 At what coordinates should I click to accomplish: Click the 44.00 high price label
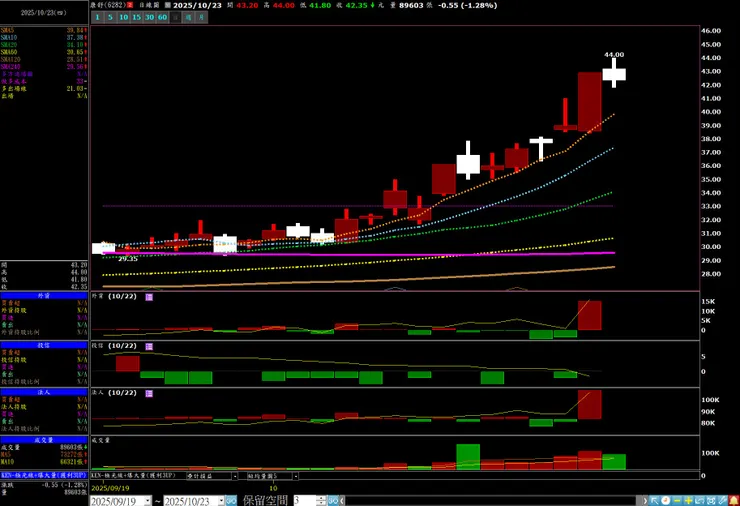click(x=614, y=55)
